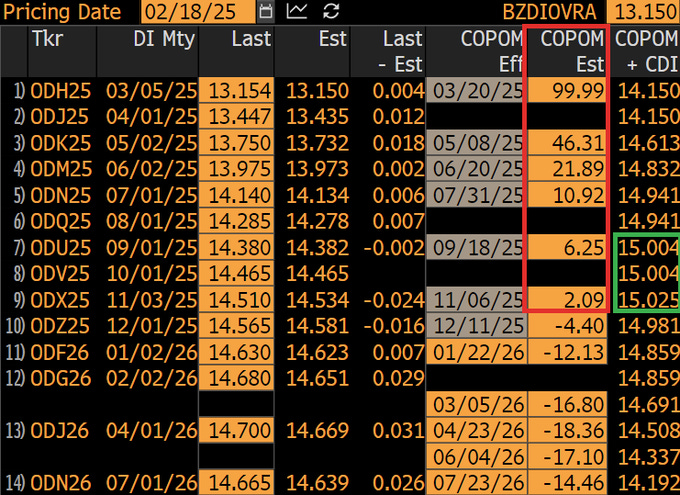Edit Last price 13.154 for ODH25

236,90
